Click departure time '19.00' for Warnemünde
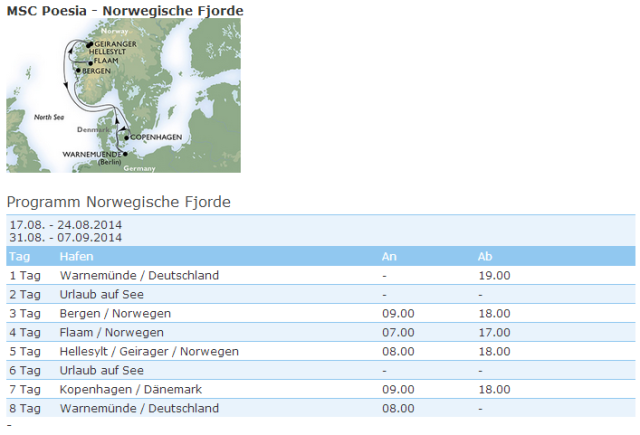This screenshot has height=435, width=640. [x=494, y=275]
